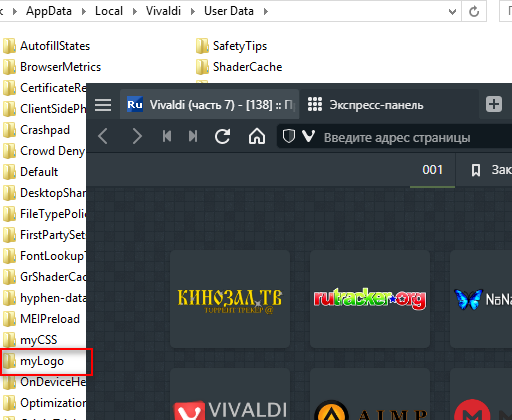Click the rewind (skip to first) icon
This screenshot has height=420, width=512.
coord(167,136)
